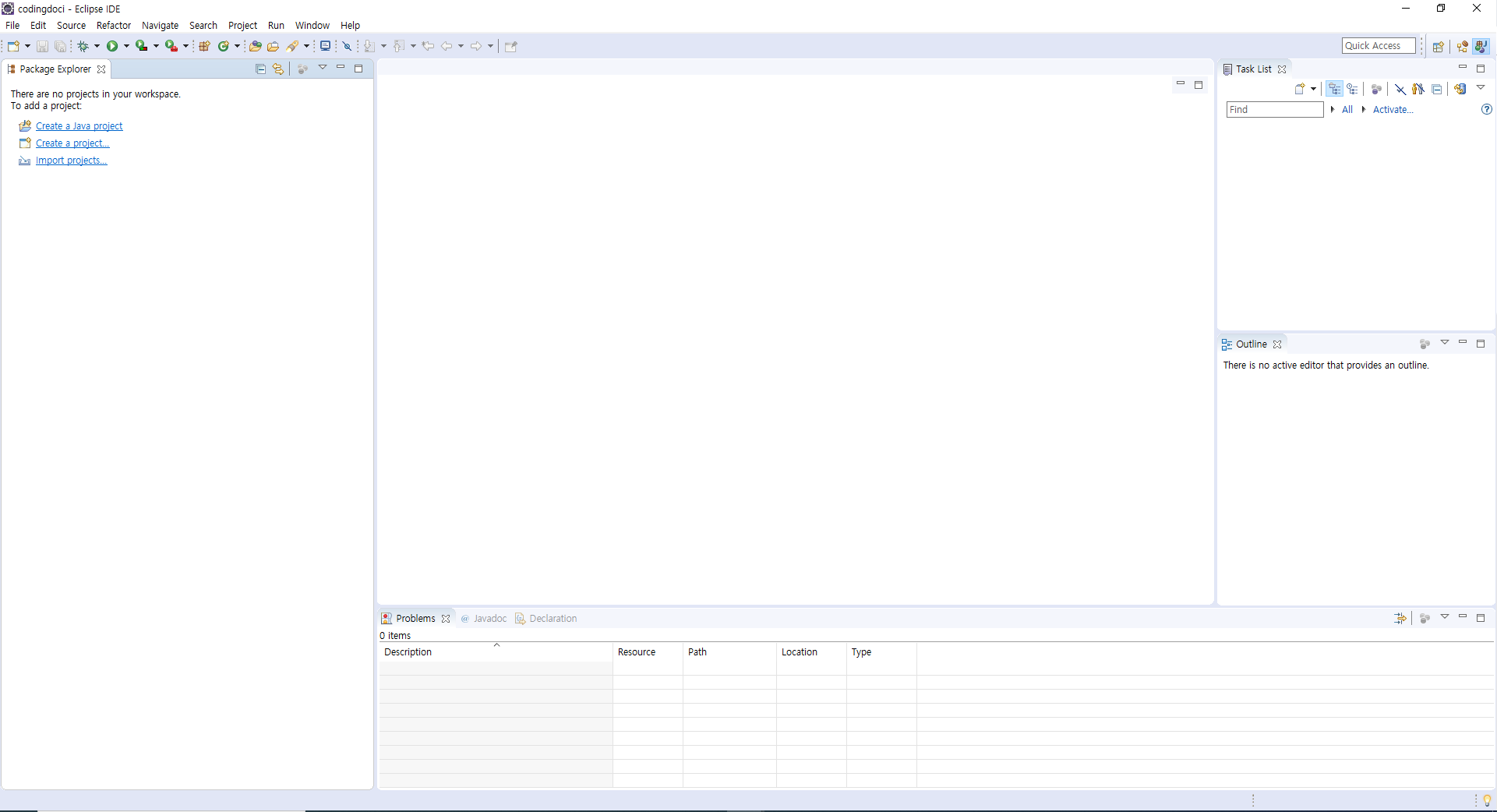
Task: Click the Task List help question icon
Action: point(1486,109)
